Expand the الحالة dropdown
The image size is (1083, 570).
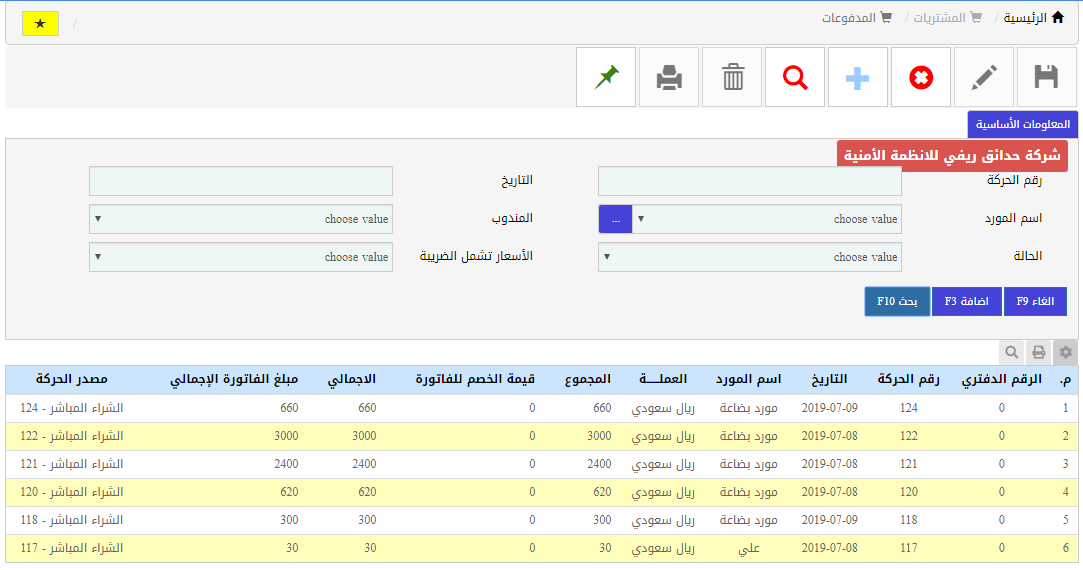tap(750, 257)
